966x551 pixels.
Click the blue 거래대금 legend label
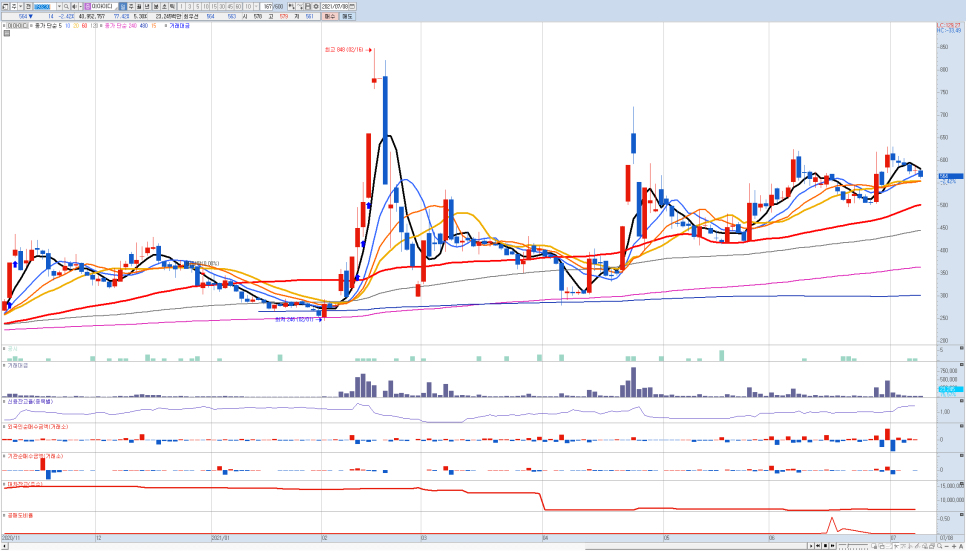179,26
